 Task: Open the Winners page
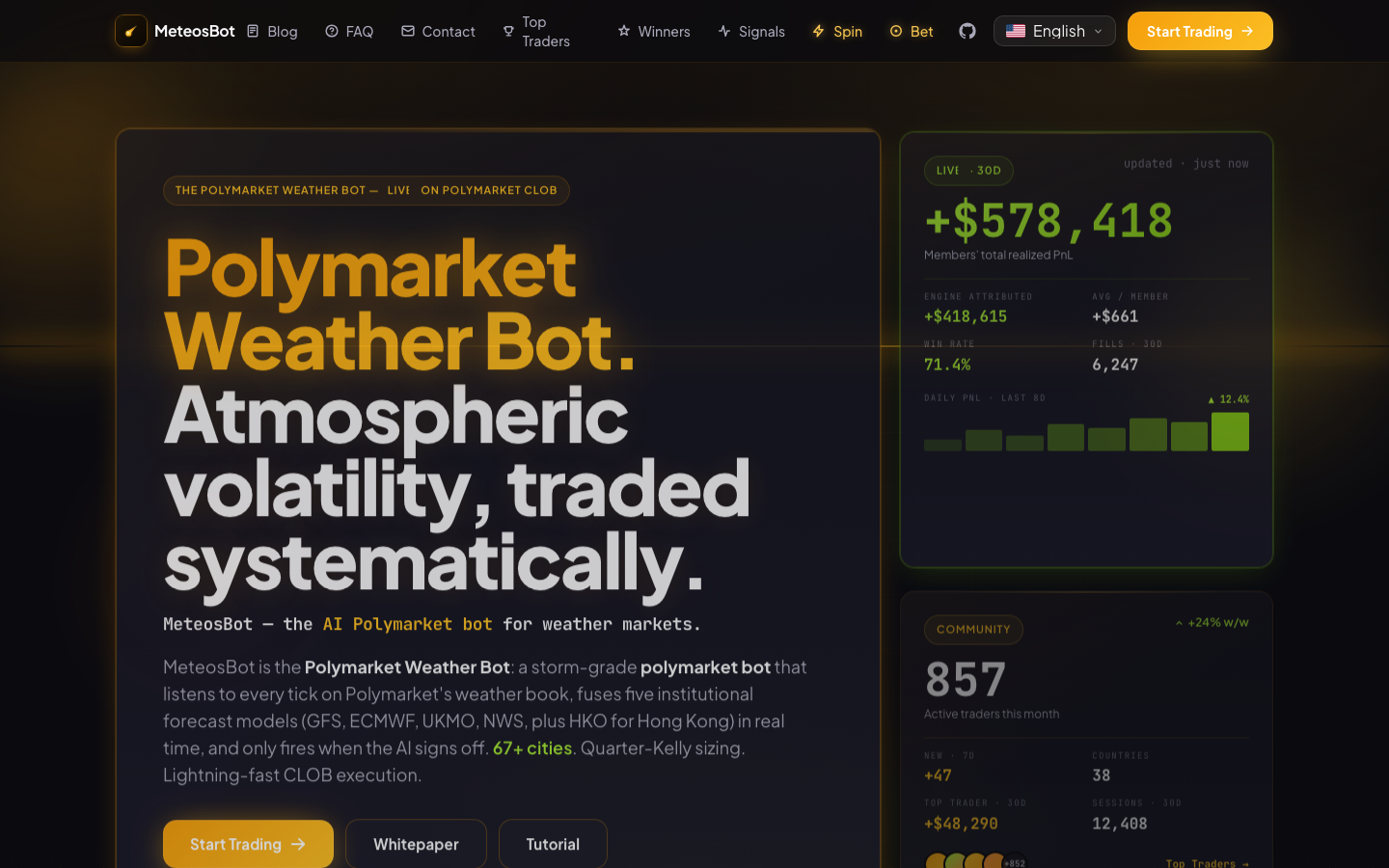click(x=654, y=31)
